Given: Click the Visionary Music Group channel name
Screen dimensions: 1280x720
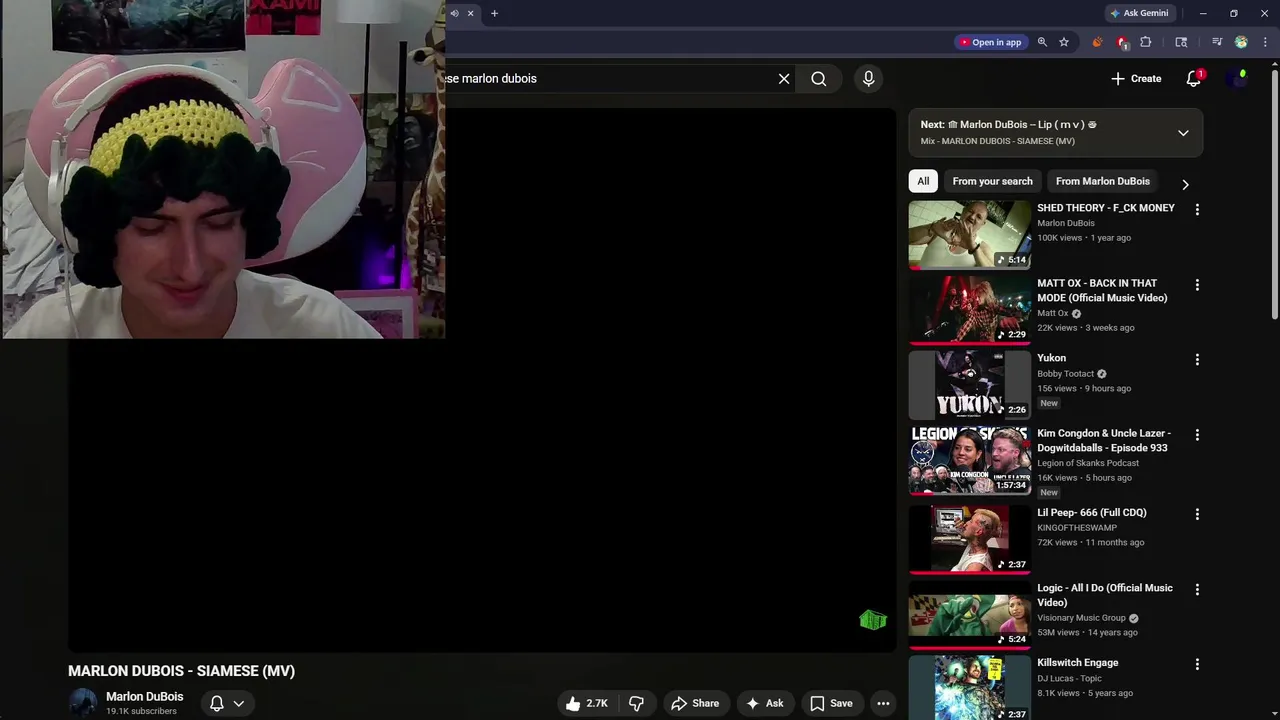Looking at the screenshot, I should click(x=1081, y=618).
